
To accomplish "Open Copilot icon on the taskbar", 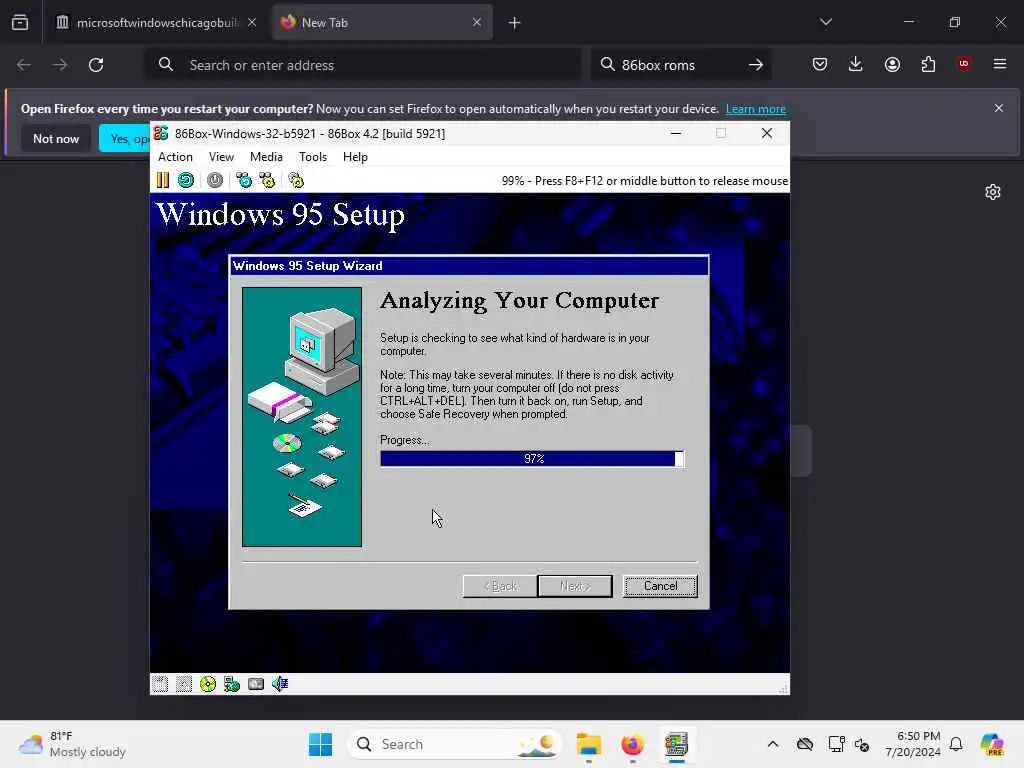I will pos(992,744).
